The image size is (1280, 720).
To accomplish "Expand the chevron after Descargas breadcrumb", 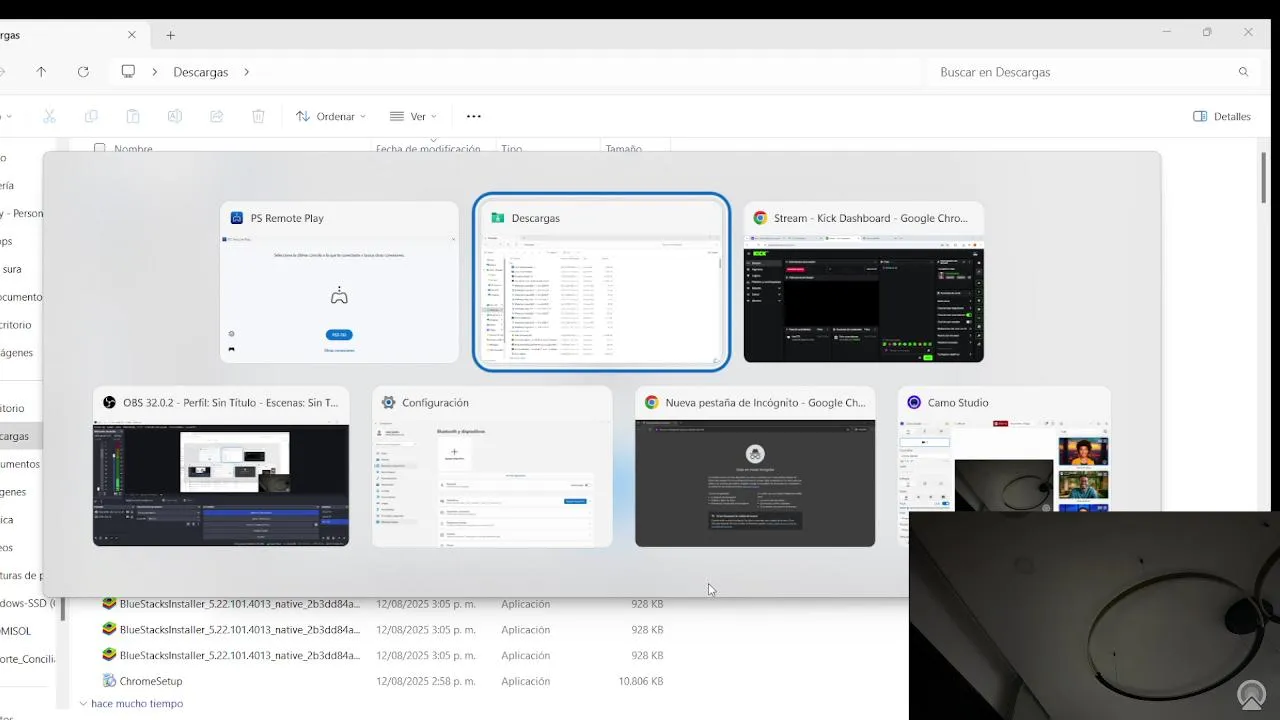I will 246,72.
